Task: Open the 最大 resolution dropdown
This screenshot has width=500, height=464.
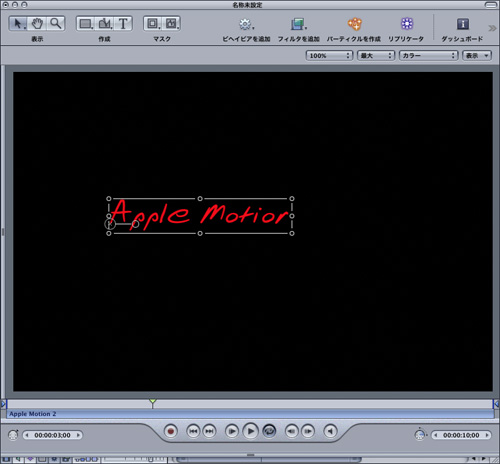Action: click(x=376, y=56)
